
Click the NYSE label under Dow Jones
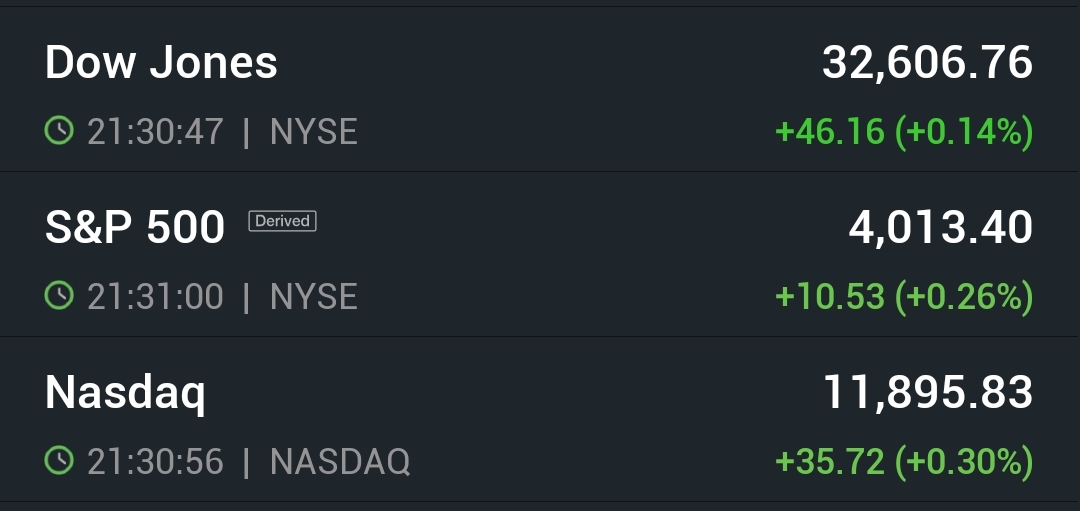(x=313, y=132)
